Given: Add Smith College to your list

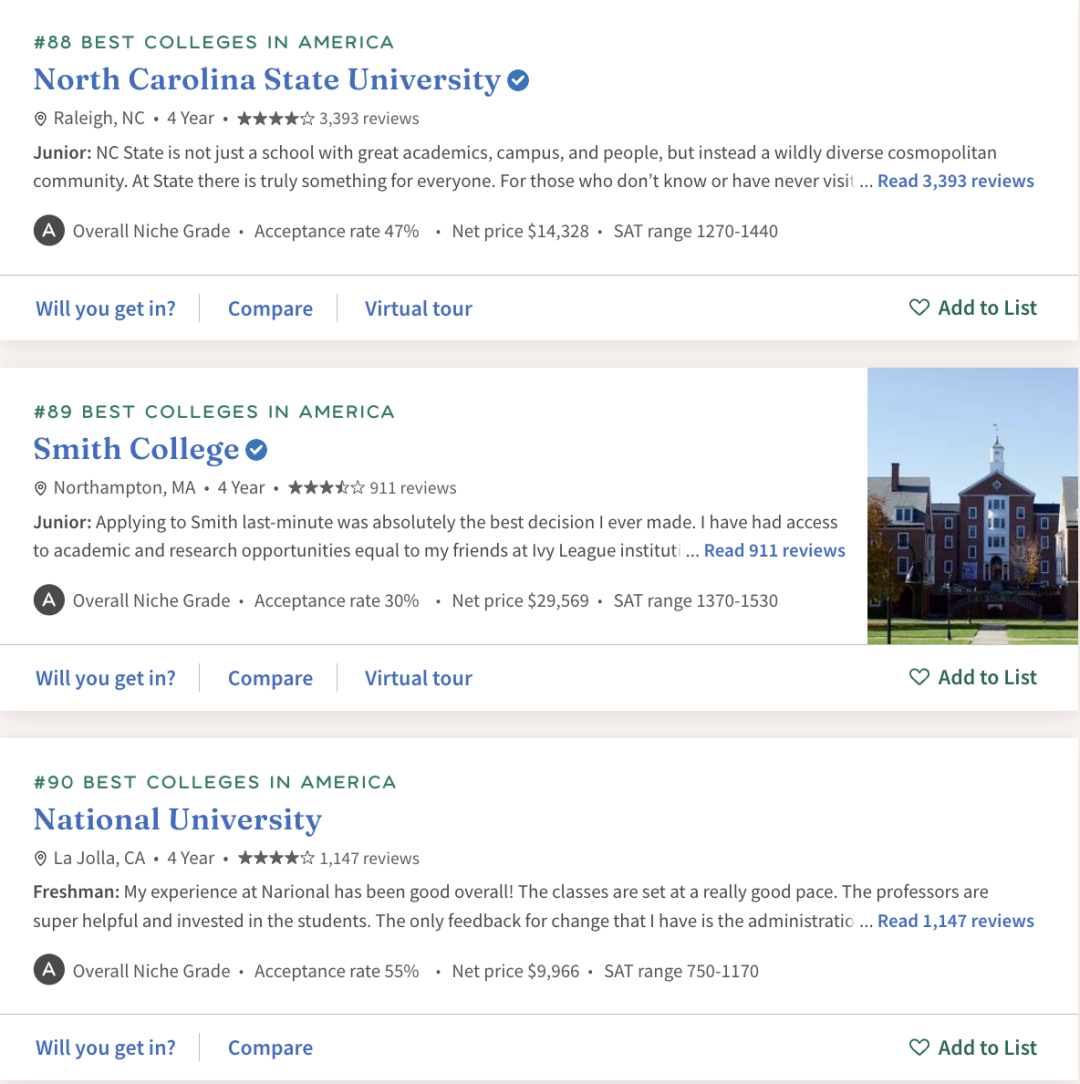Looking at the screenshot, I should coord(973,678).
